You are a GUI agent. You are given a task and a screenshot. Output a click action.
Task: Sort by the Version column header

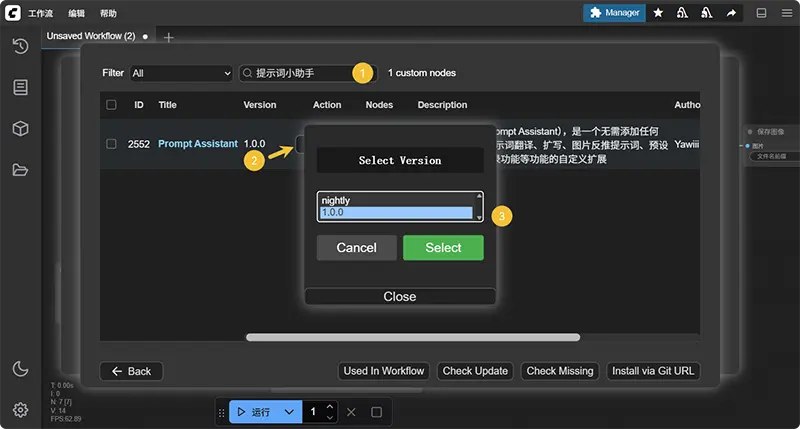(260, 105)
